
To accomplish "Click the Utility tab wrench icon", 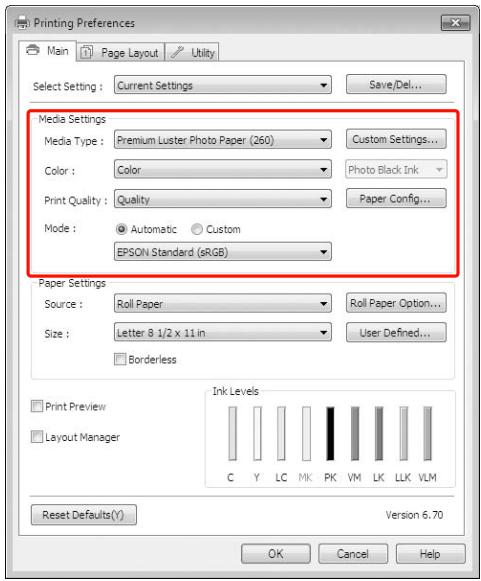I will coord(177,52).
